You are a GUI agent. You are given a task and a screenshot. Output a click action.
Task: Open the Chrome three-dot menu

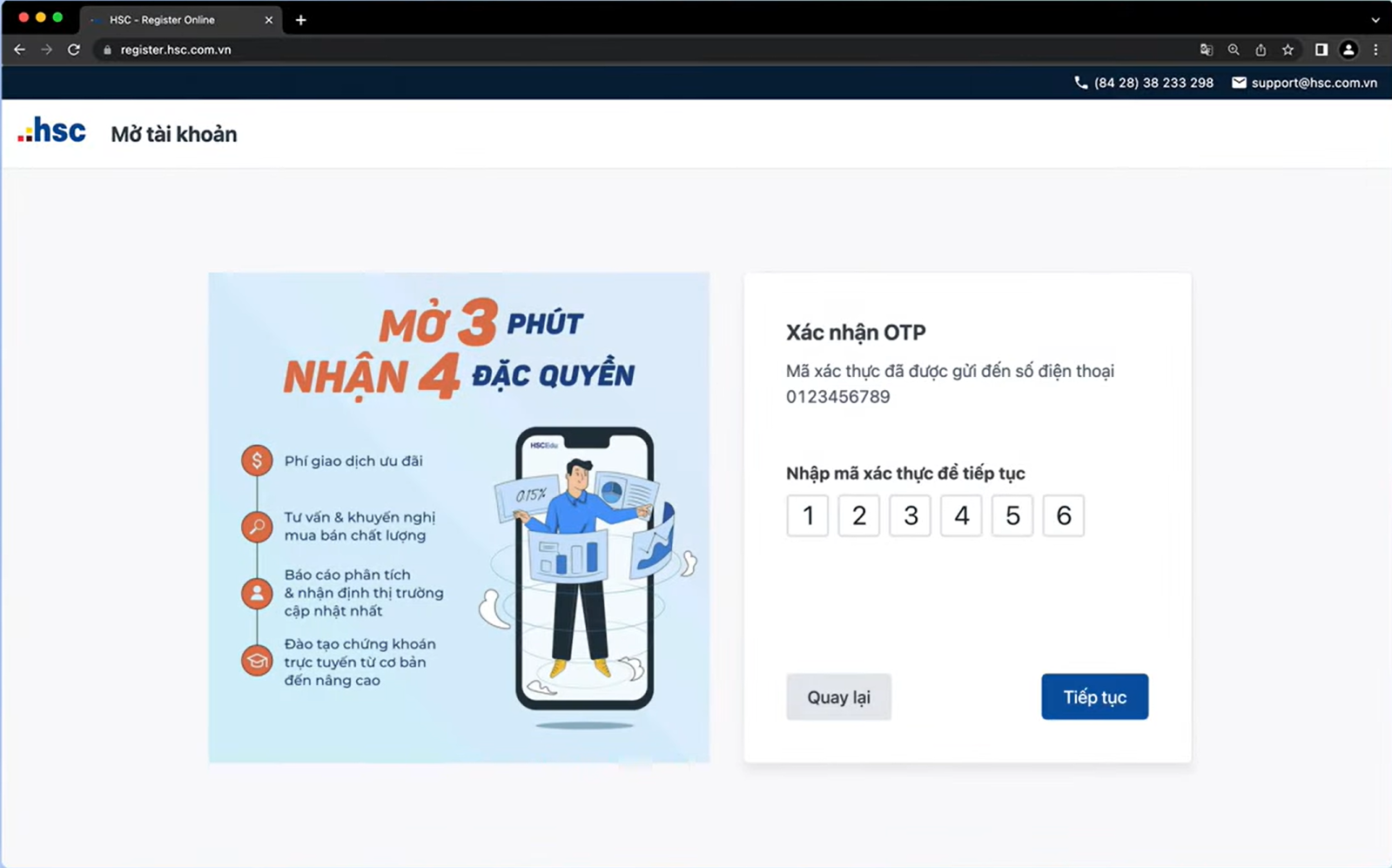1375,50
